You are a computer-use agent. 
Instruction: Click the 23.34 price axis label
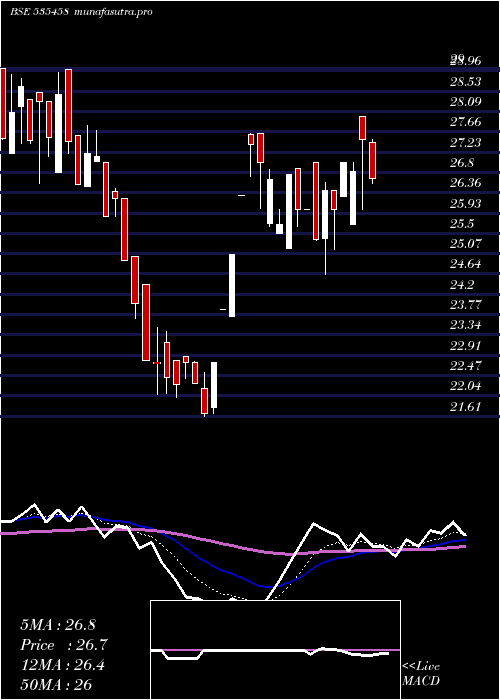point(466,325)
